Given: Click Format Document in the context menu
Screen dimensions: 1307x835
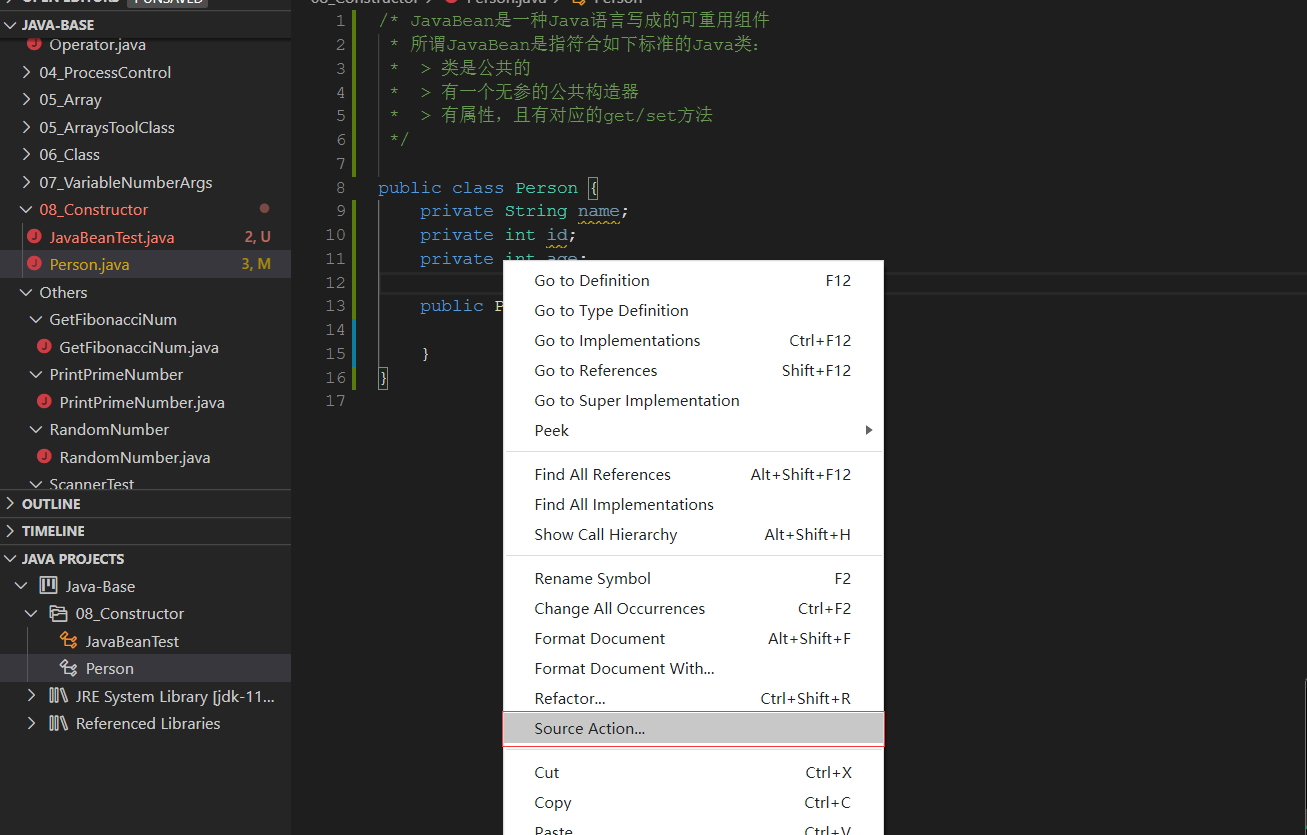Looking at the screenshot, I should coord(599,638).
